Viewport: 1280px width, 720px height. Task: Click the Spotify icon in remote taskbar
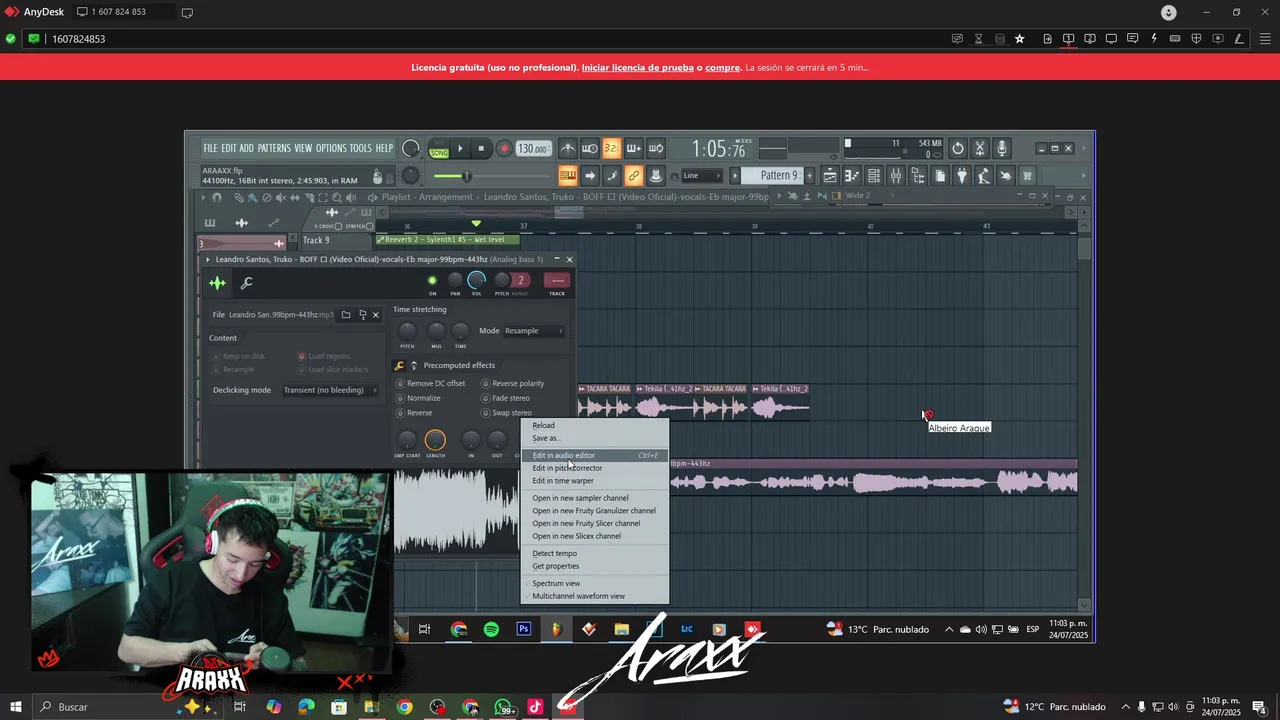click(491, 629)
